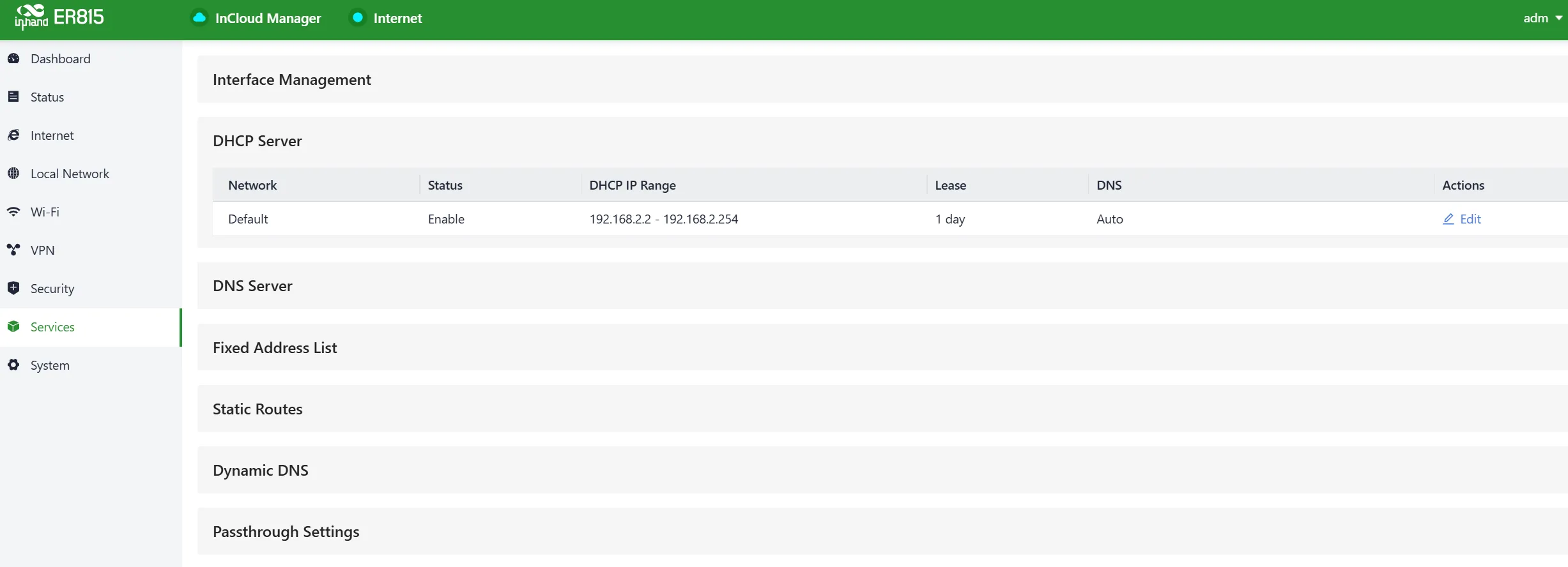Open the adm user dropdown arrow
Viewport: 1568px width, 567px height.
tap(1559, 19)
